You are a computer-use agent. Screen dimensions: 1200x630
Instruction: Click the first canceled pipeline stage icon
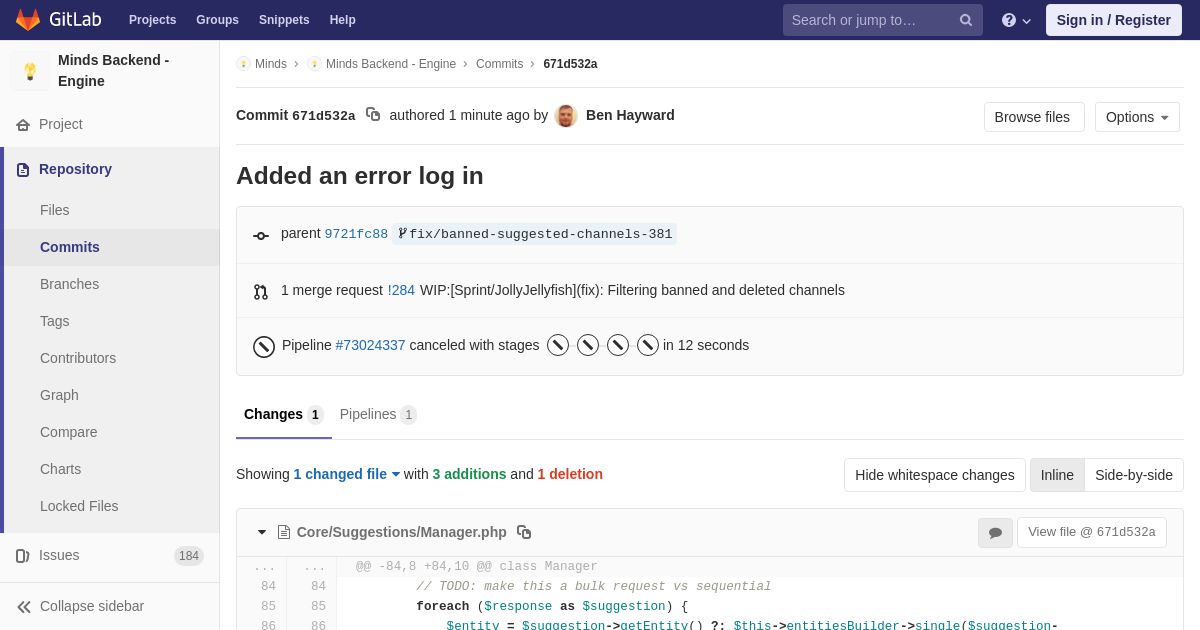(x=558, y=345)
